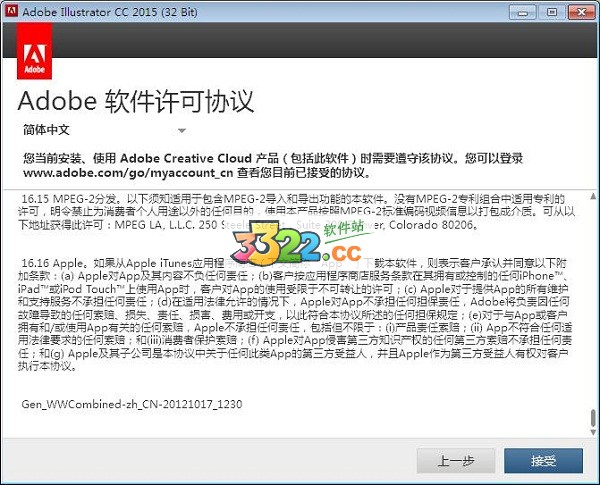Image resolution: width=600 pixels, height=485 pixels.
Task: Click the 上一步 (Back) button
Action: 456,461
